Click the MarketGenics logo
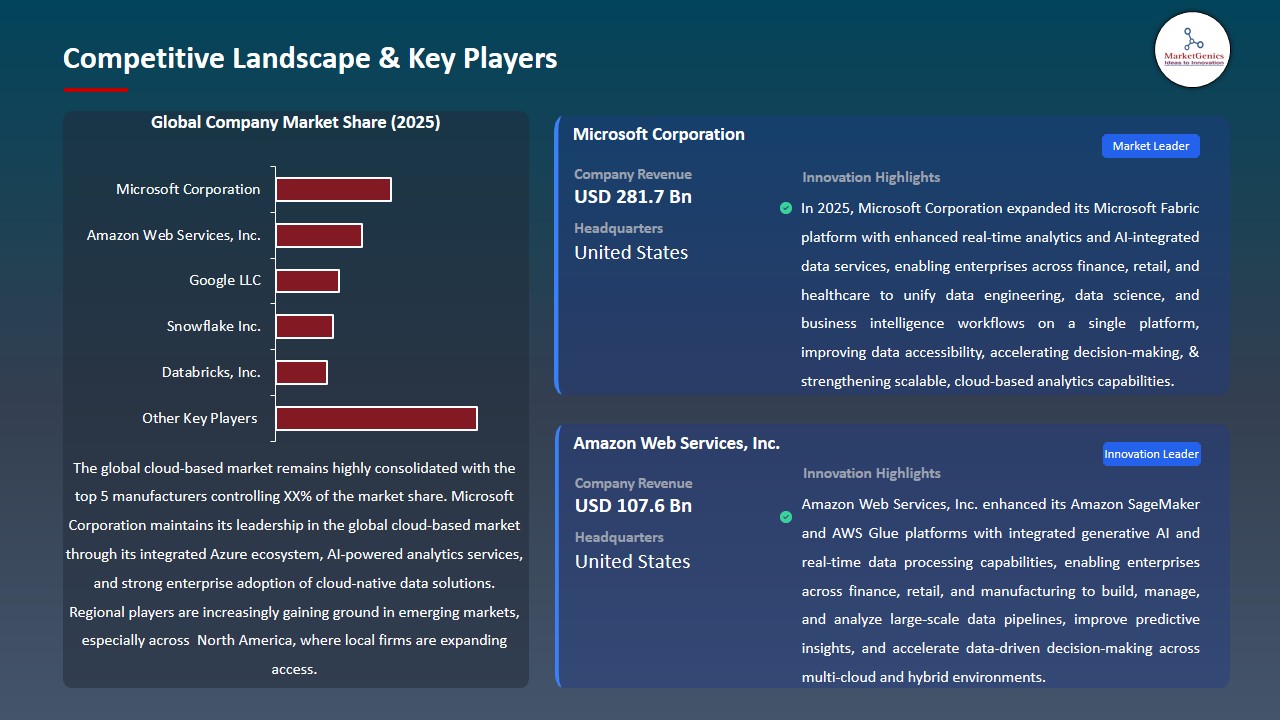 point(1192,49)
